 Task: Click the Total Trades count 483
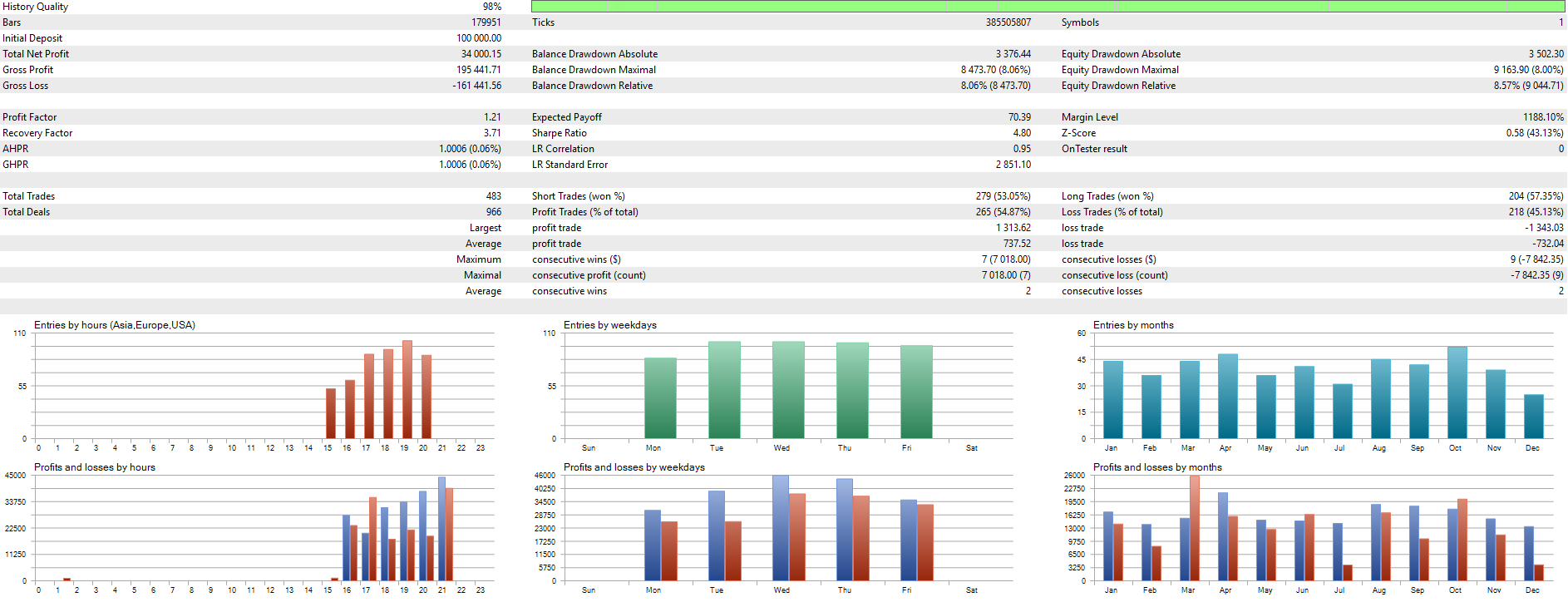point(493,196)
